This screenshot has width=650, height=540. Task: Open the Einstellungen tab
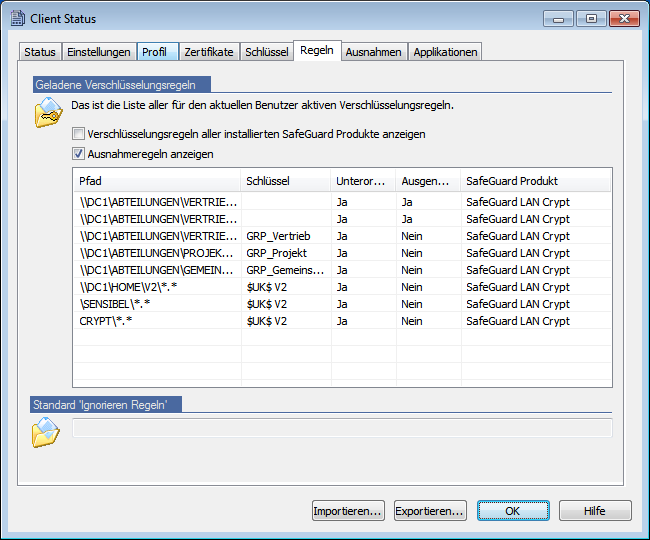(99, 52)
